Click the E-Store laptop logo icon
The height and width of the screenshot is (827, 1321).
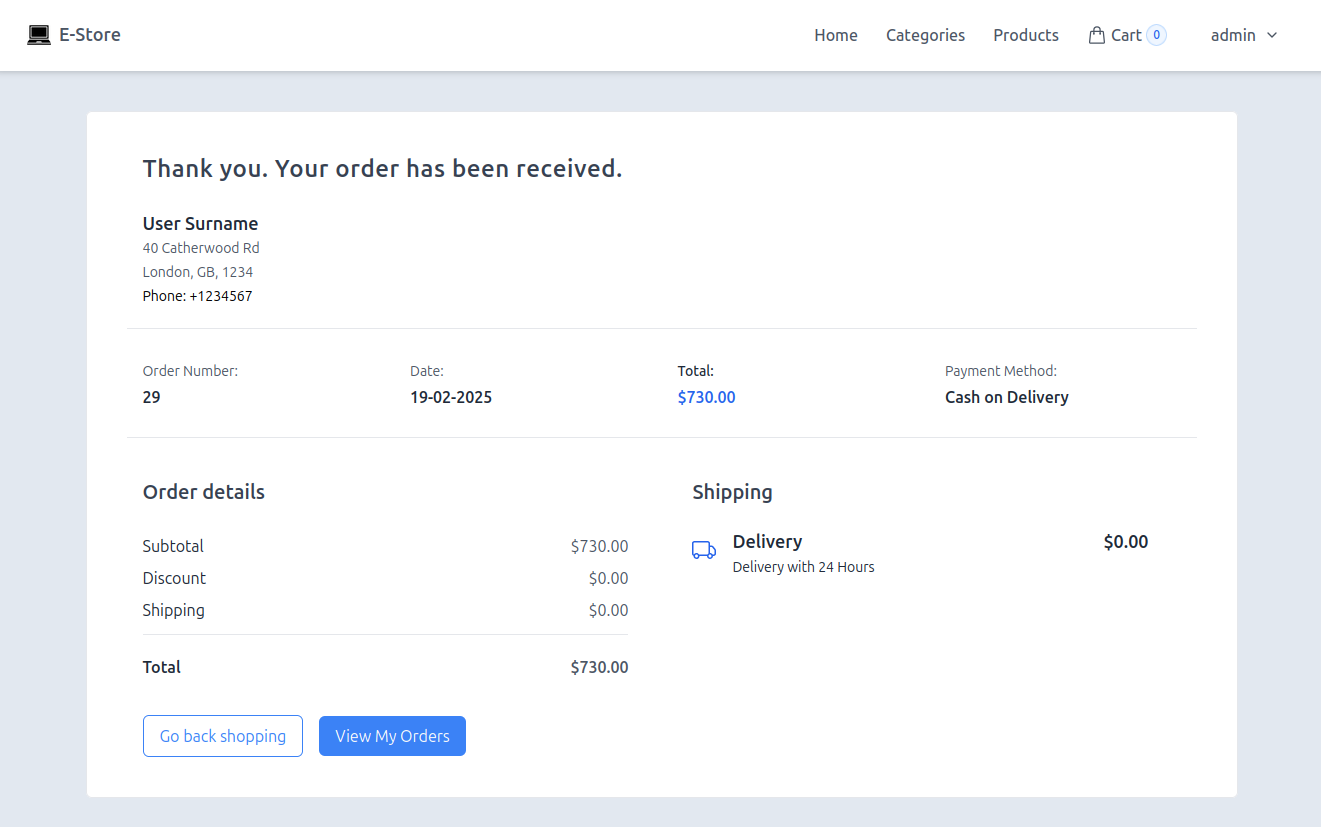click(39, 35)
